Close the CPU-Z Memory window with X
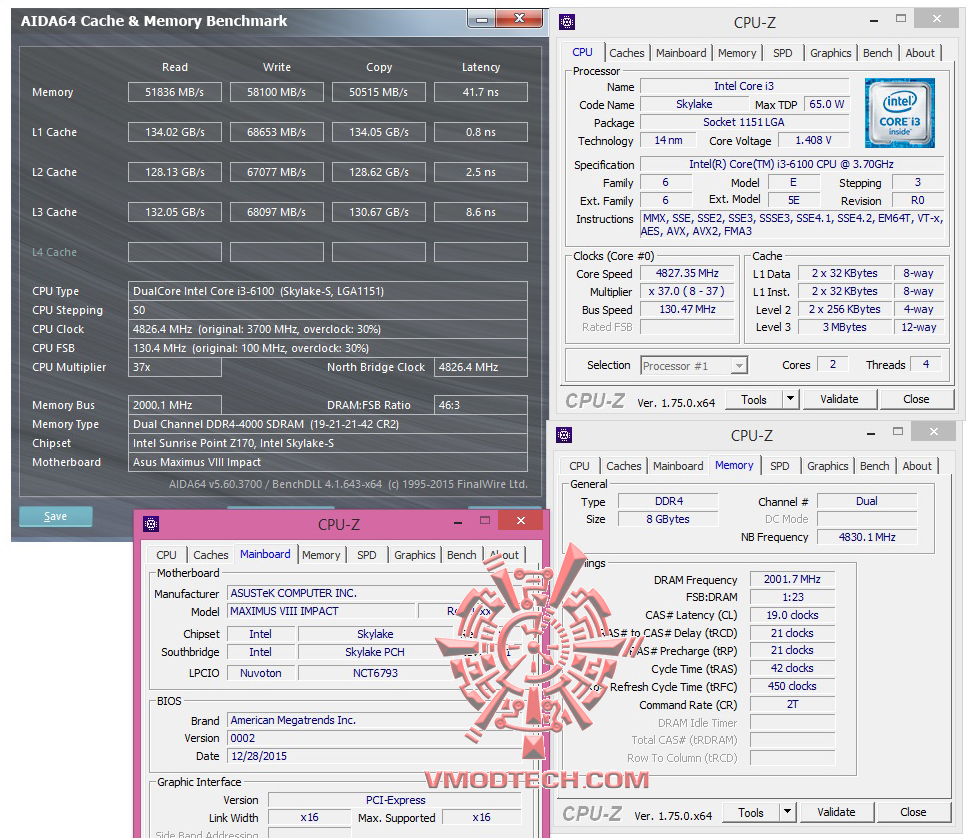The height and width of the screenshot is (838, 978). [x=933, y=431]
